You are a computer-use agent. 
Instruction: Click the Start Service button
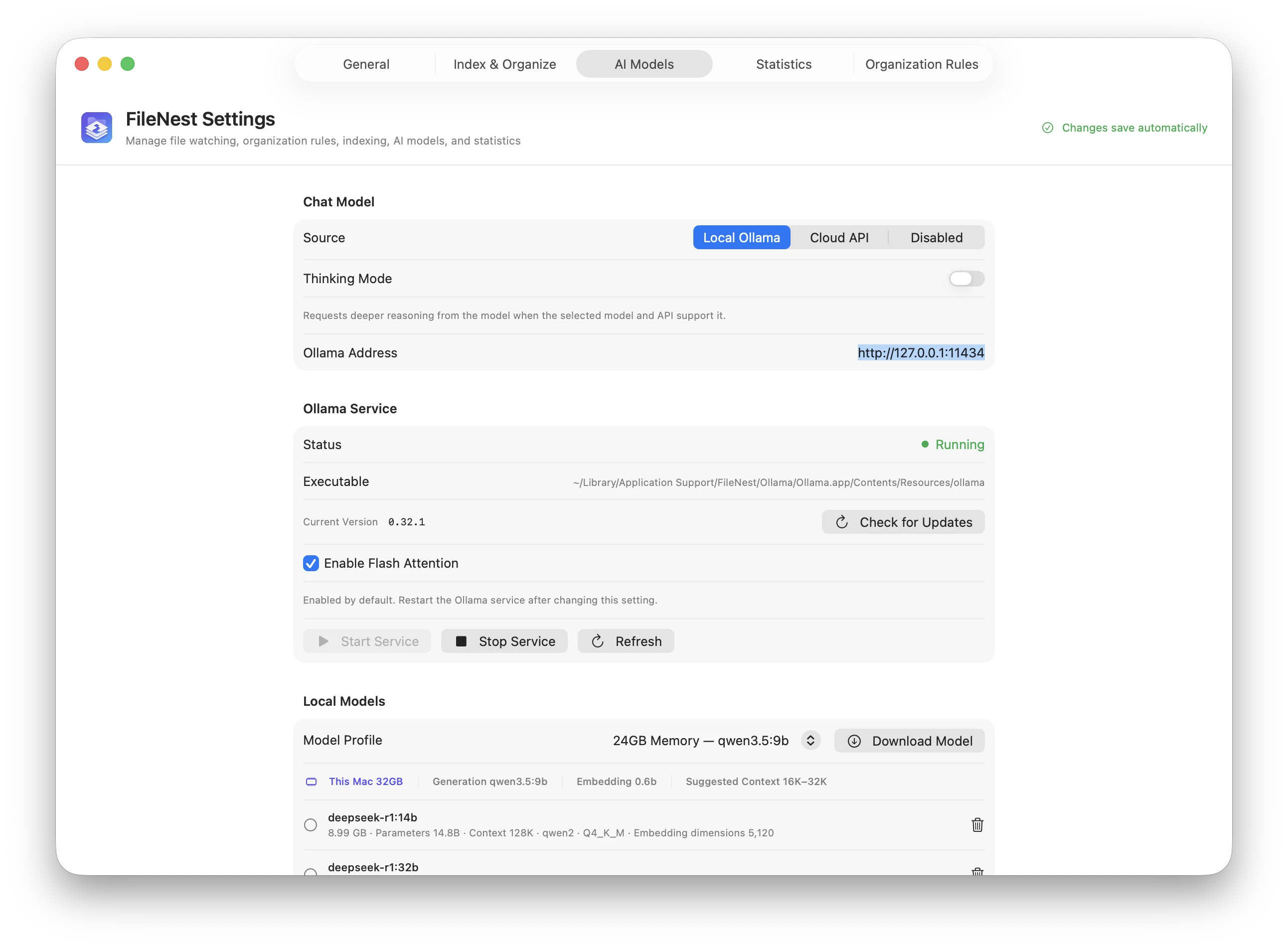tap(366, 641)
